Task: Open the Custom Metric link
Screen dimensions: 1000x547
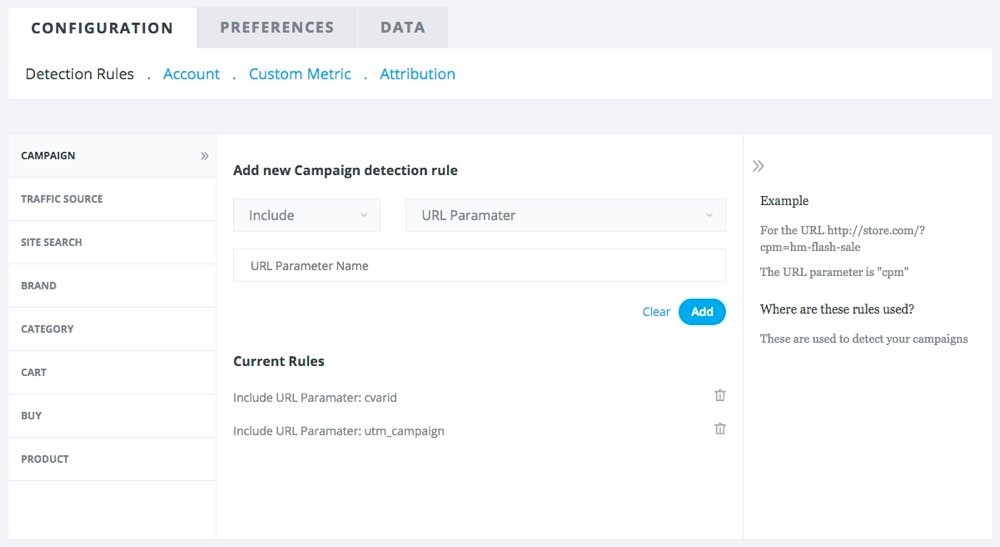Action: click(300, 74)
